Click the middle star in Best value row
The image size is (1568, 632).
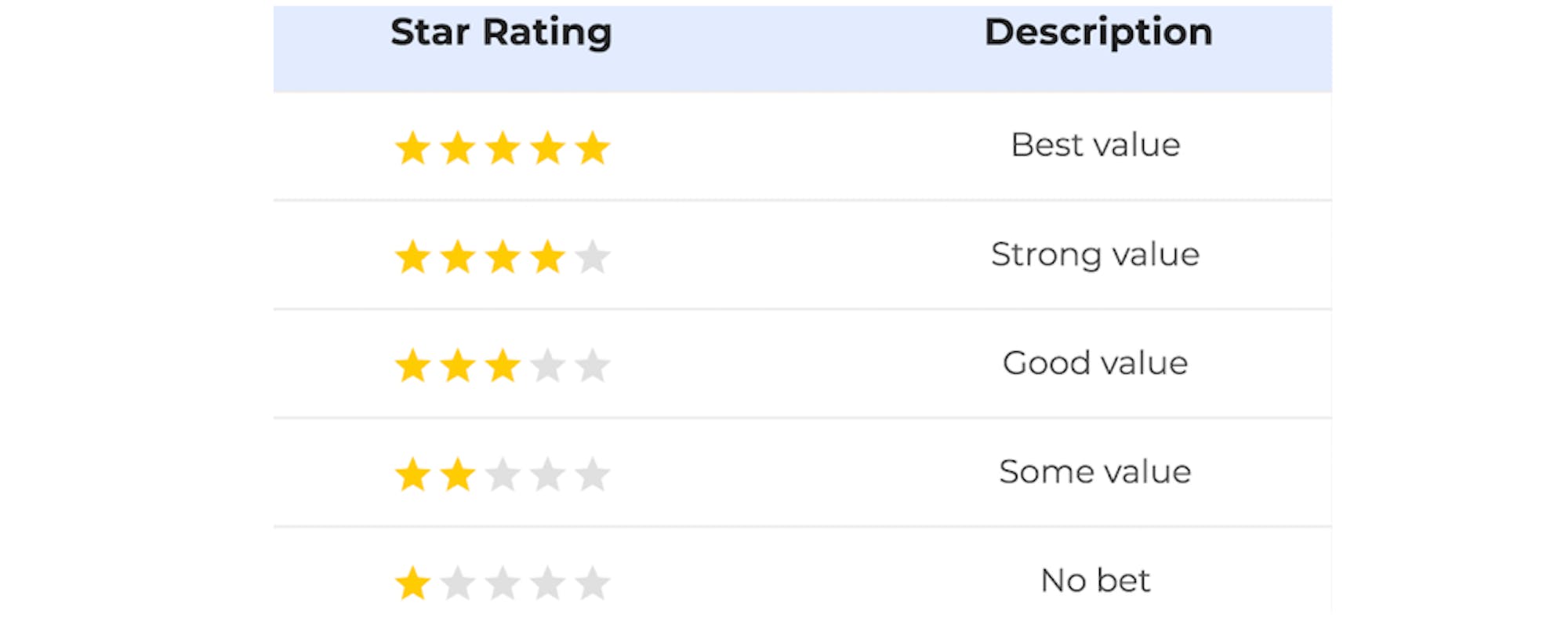click(x=503, y=148)
